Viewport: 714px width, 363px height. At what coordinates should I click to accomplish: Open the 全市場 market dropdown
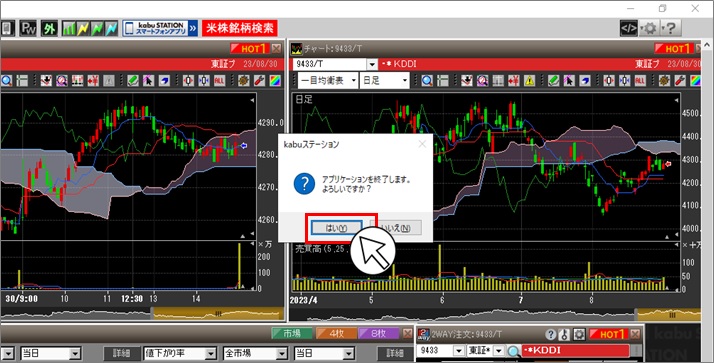[x=255, y=353]
